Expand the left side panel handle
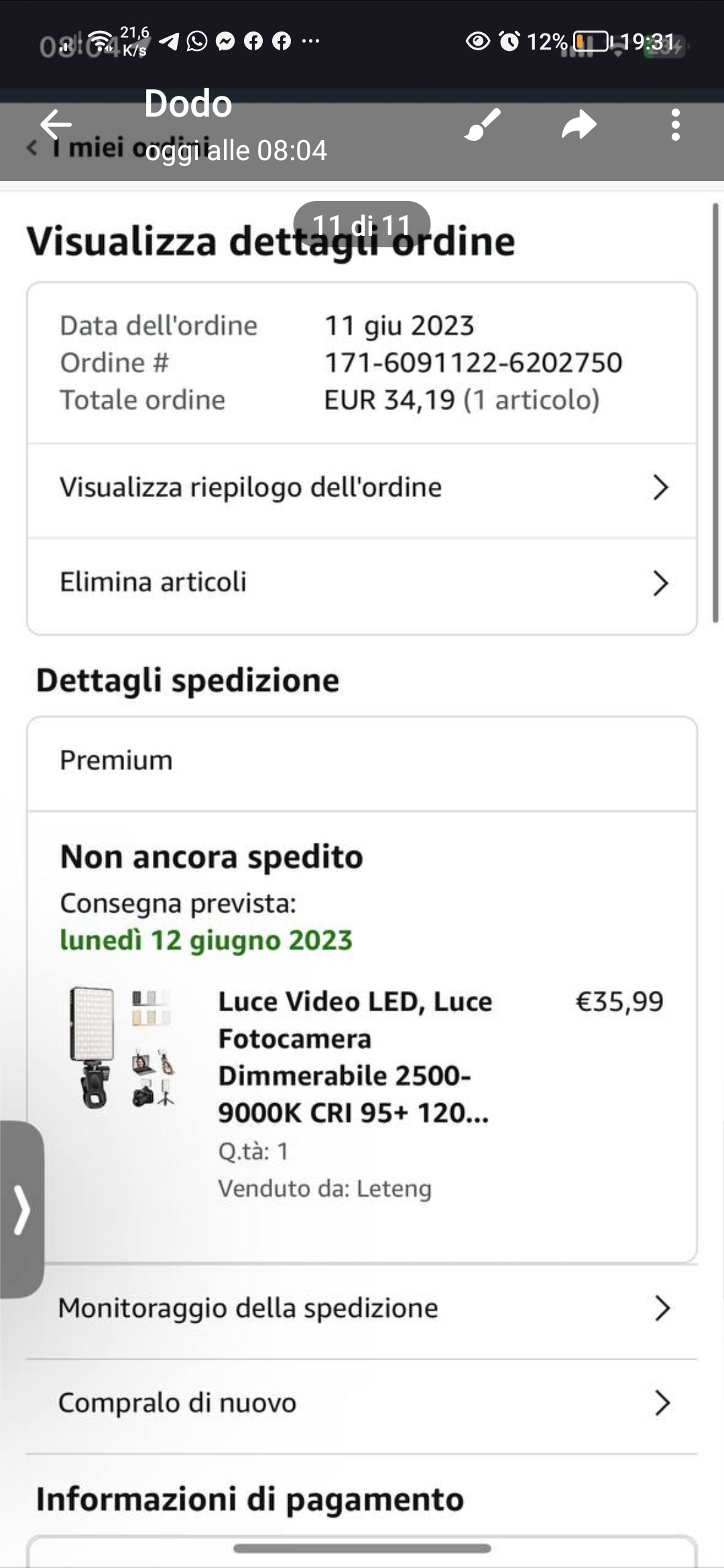This screenshot has height=1568, width=724. point(22,1209)
